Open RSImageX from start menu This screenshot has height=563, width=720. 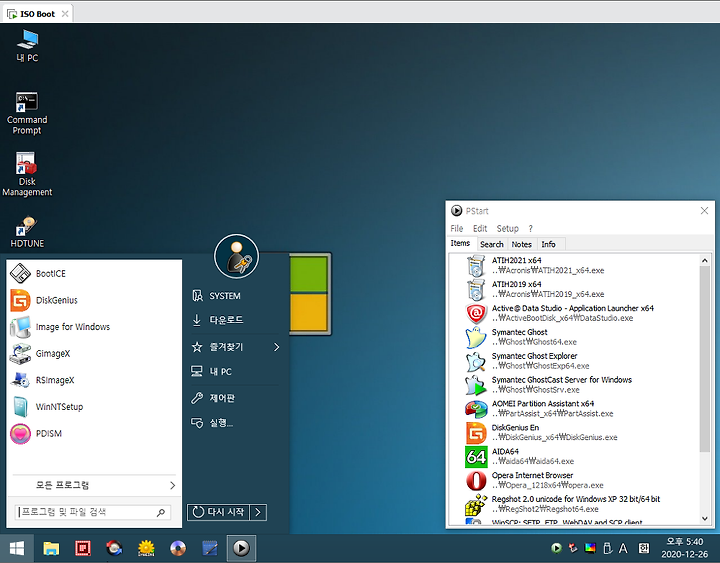coord(94,380)
